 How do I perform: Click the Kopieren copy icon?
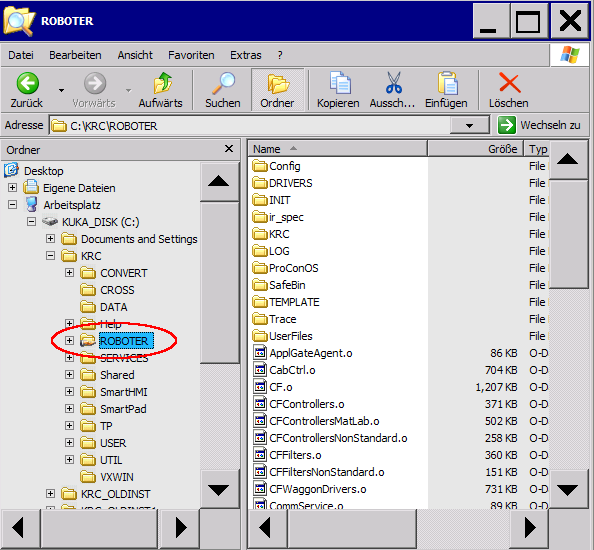click(340, 83)
